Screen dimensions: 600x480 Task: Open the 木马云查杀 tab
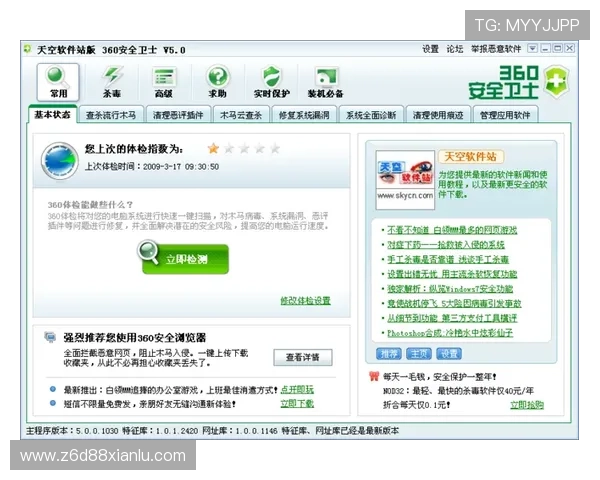click(241, 115)
